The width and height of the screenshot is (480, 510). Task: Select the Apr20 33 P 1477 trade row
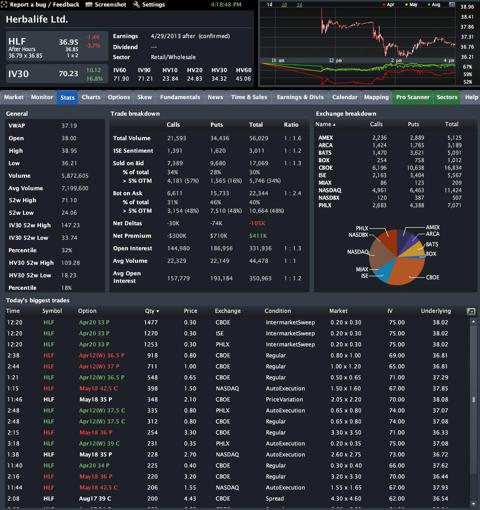pyautogui.click(x=237, y=322)
